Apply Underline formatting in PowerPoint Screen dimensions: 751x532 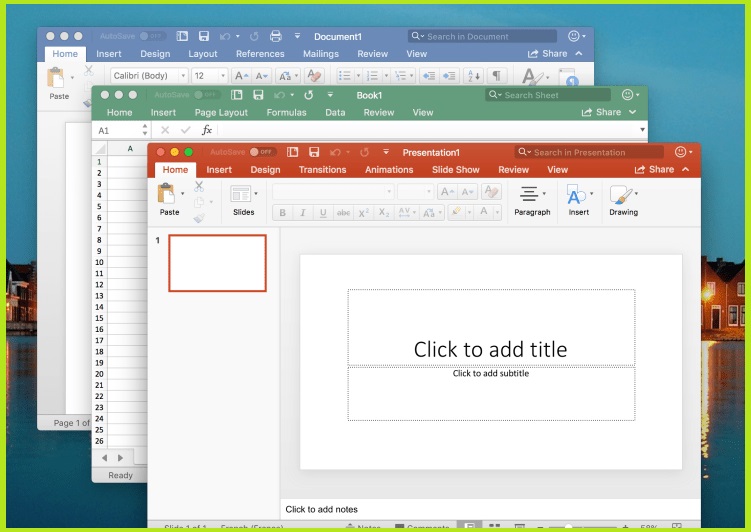pyautogui.click(x=323, y=213)
